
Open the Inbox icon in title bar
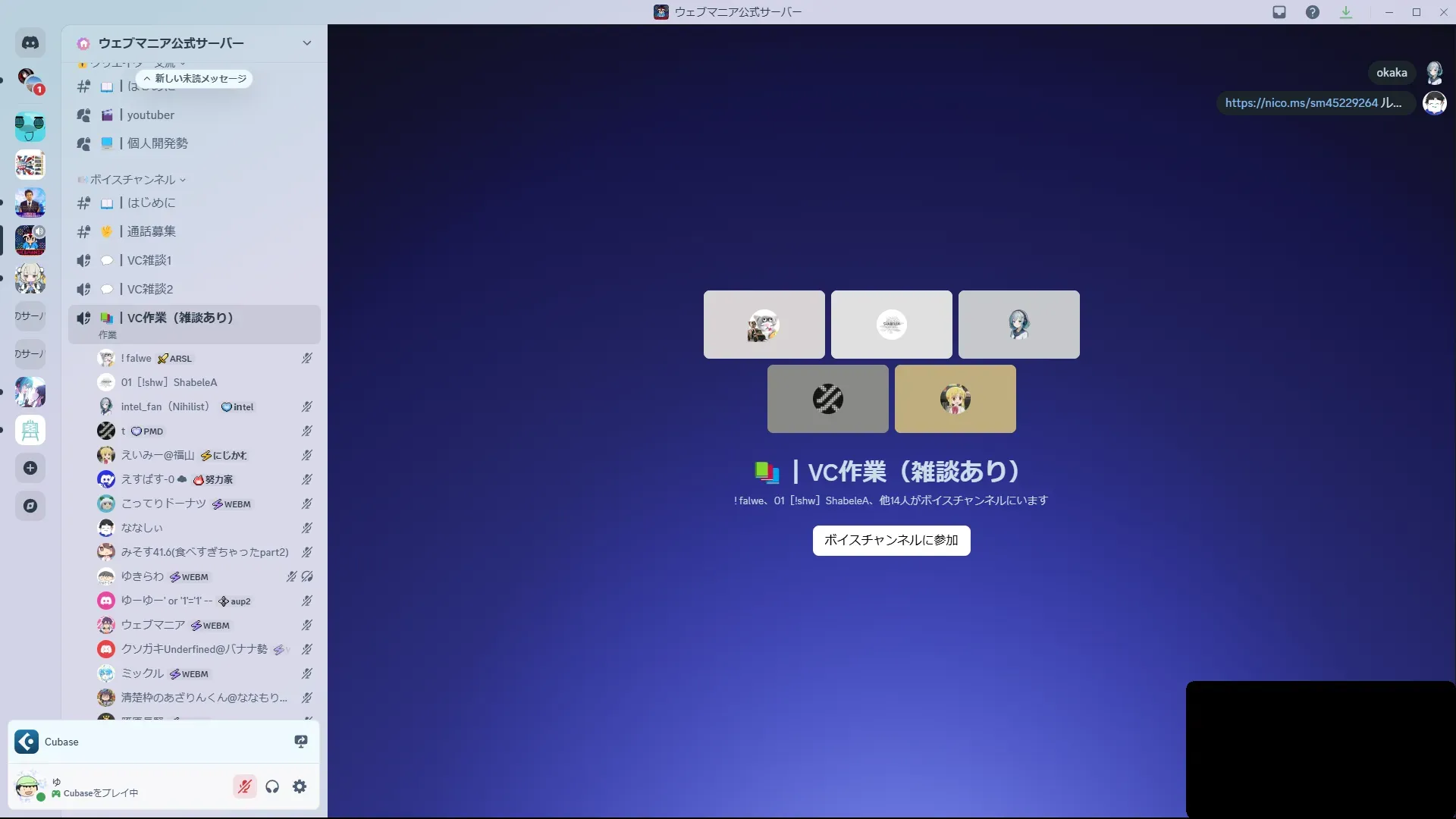[x=1279, y=12]
